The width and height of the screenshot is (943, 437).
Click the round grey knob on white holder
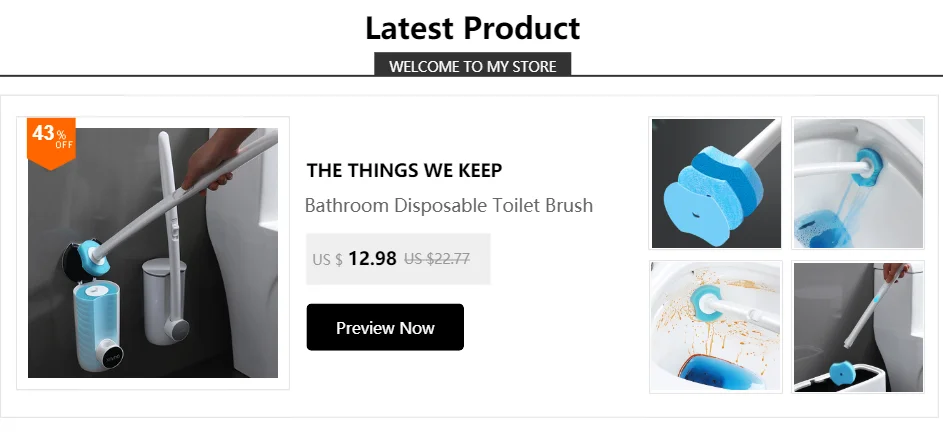point(179,326)
